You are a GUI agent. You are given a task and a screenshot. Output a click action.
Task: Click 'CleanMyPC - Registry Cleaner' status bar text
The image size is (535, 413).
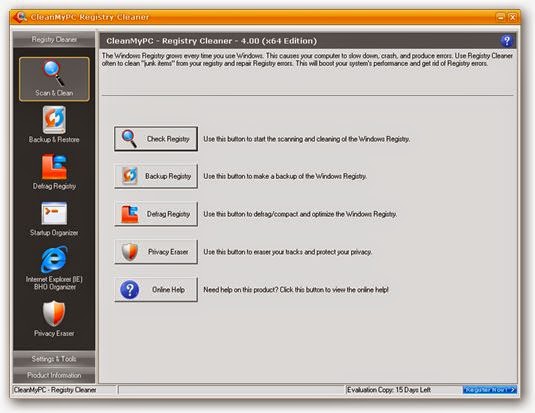[55, 390]
